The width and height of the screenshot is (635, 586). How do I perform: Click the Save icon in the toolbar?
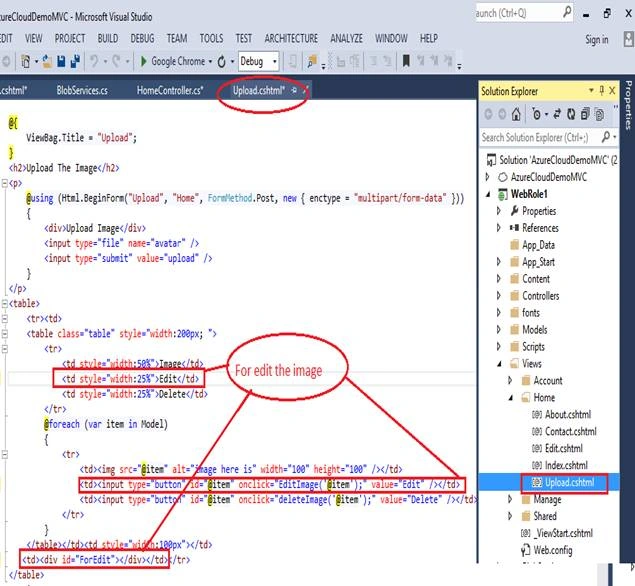[x=61, y=61]
